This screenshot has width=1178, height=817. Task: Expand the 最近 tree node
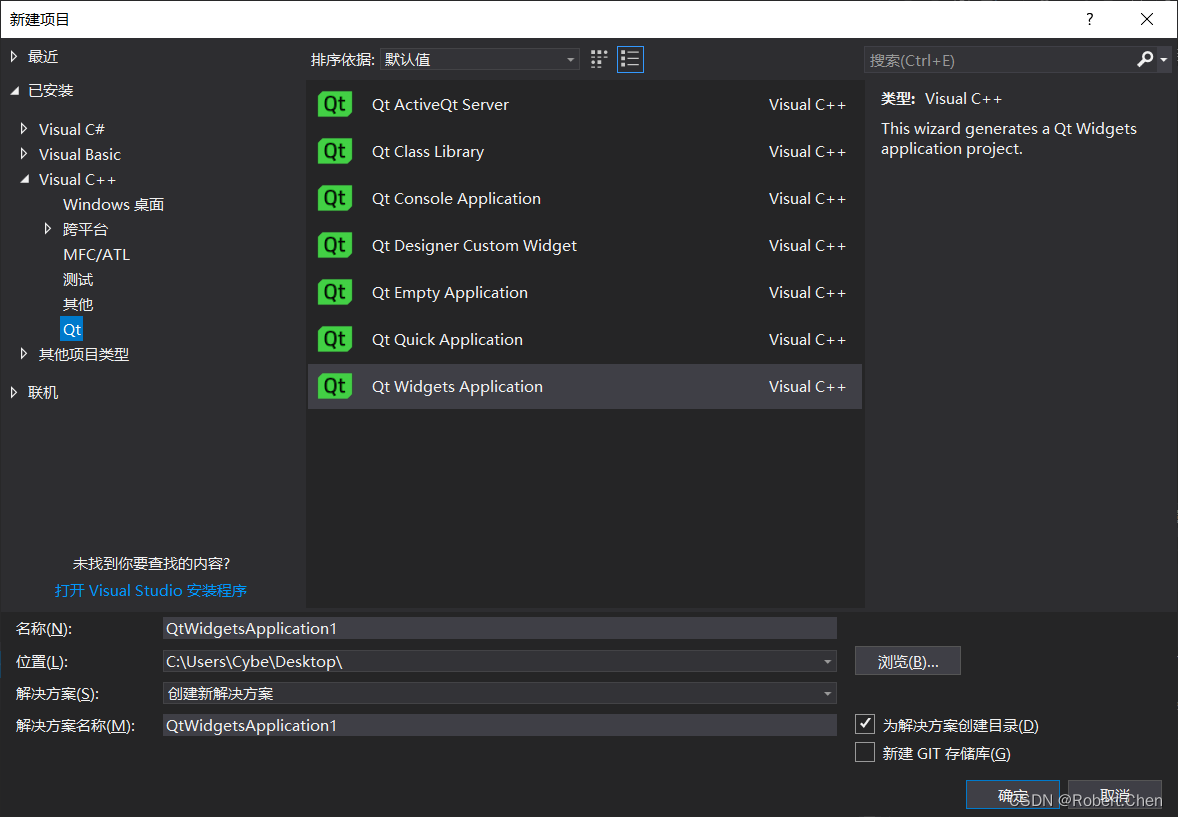pos(14,56)
